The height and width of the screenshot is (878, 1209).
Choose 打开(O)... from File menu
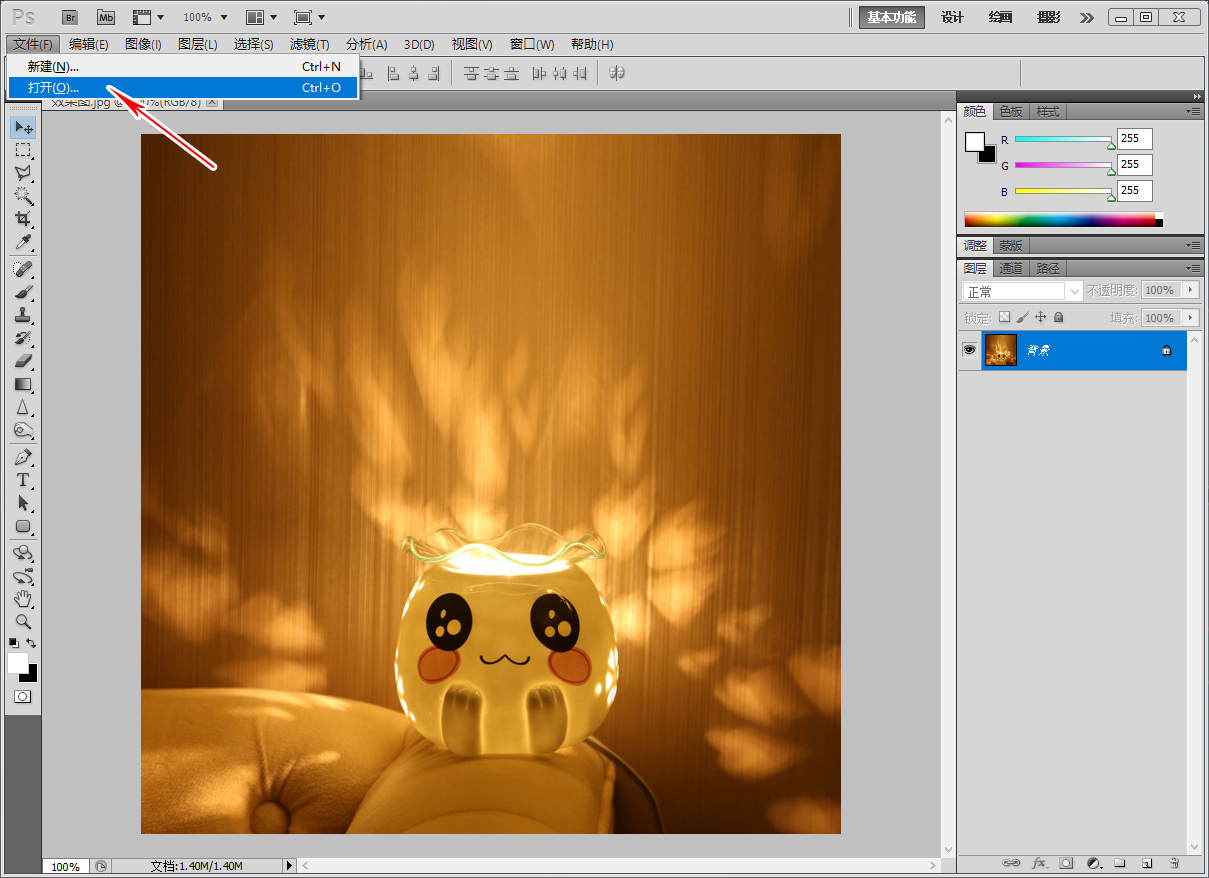(x=183, y=87)
